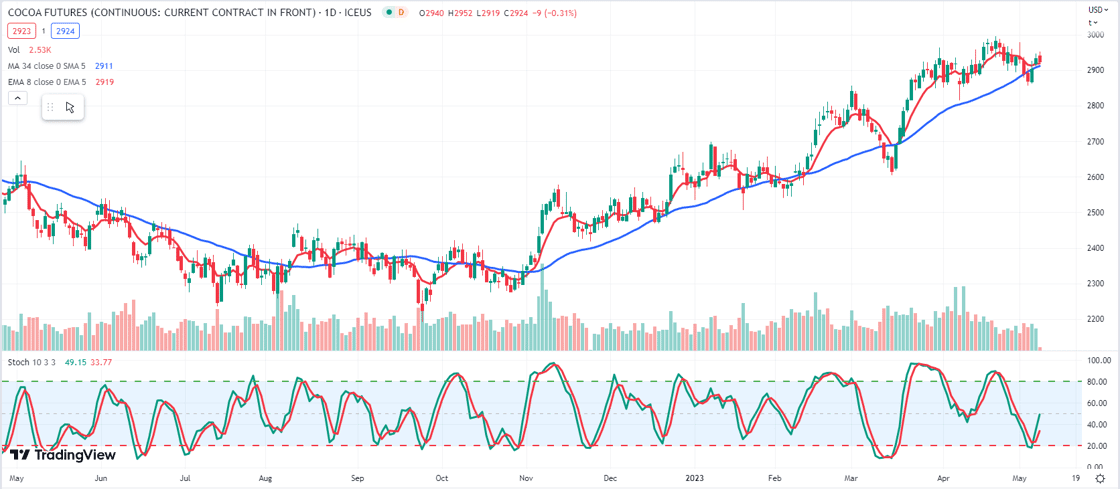This screenshot has width=1120, height=489.
Task: Click the volume value 2.53K
Action: click(x=41, y=50)
